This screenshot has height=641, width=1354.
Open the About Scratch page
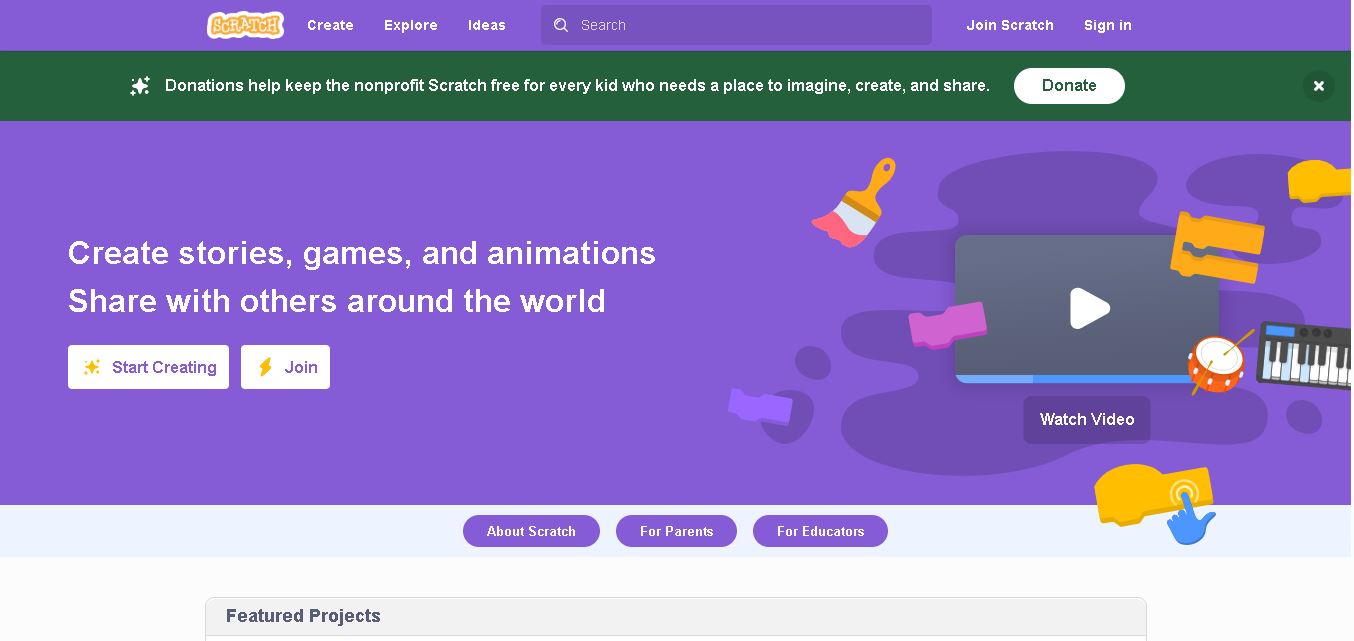[531, 531]
